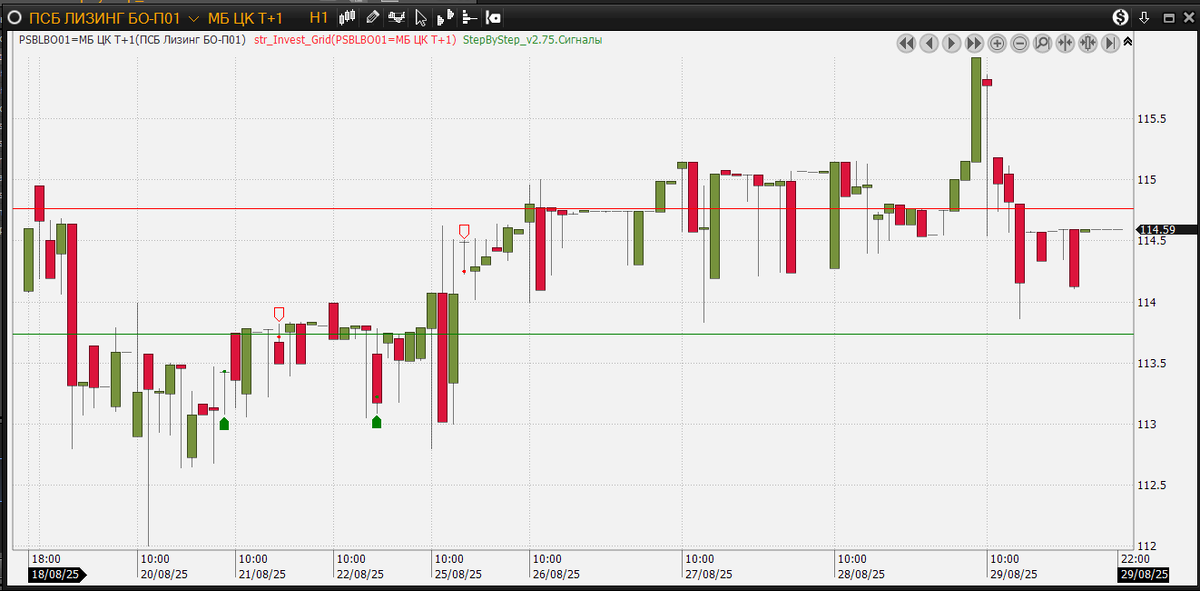1200x591 pixels.
Task: Open the candlestick chart type icon
Action: tap(347, 17)
